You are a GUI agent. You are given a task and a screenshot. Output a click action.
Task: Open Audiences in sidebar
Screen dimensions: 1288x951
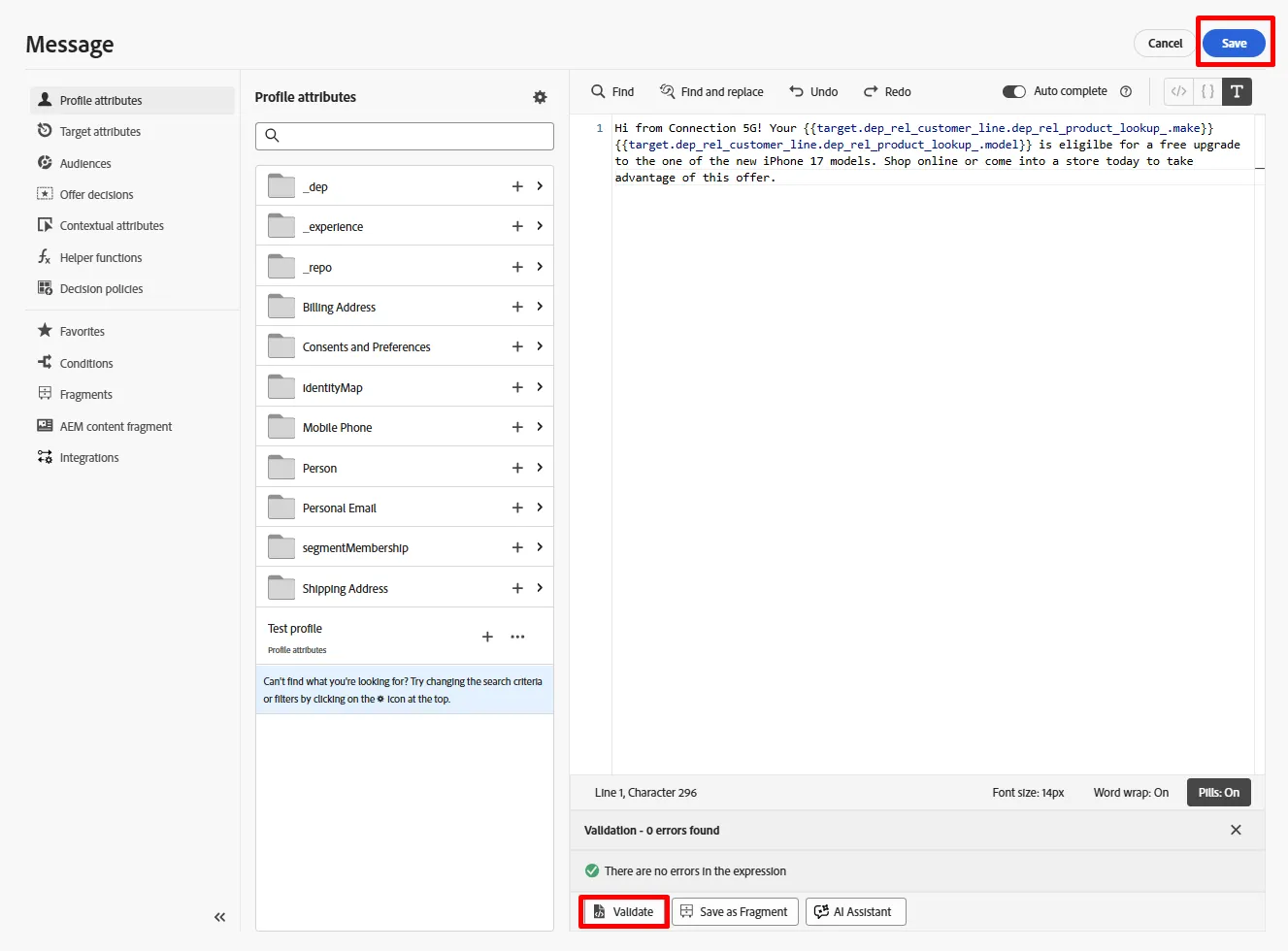pyautogui.click(x=132, y=163)
